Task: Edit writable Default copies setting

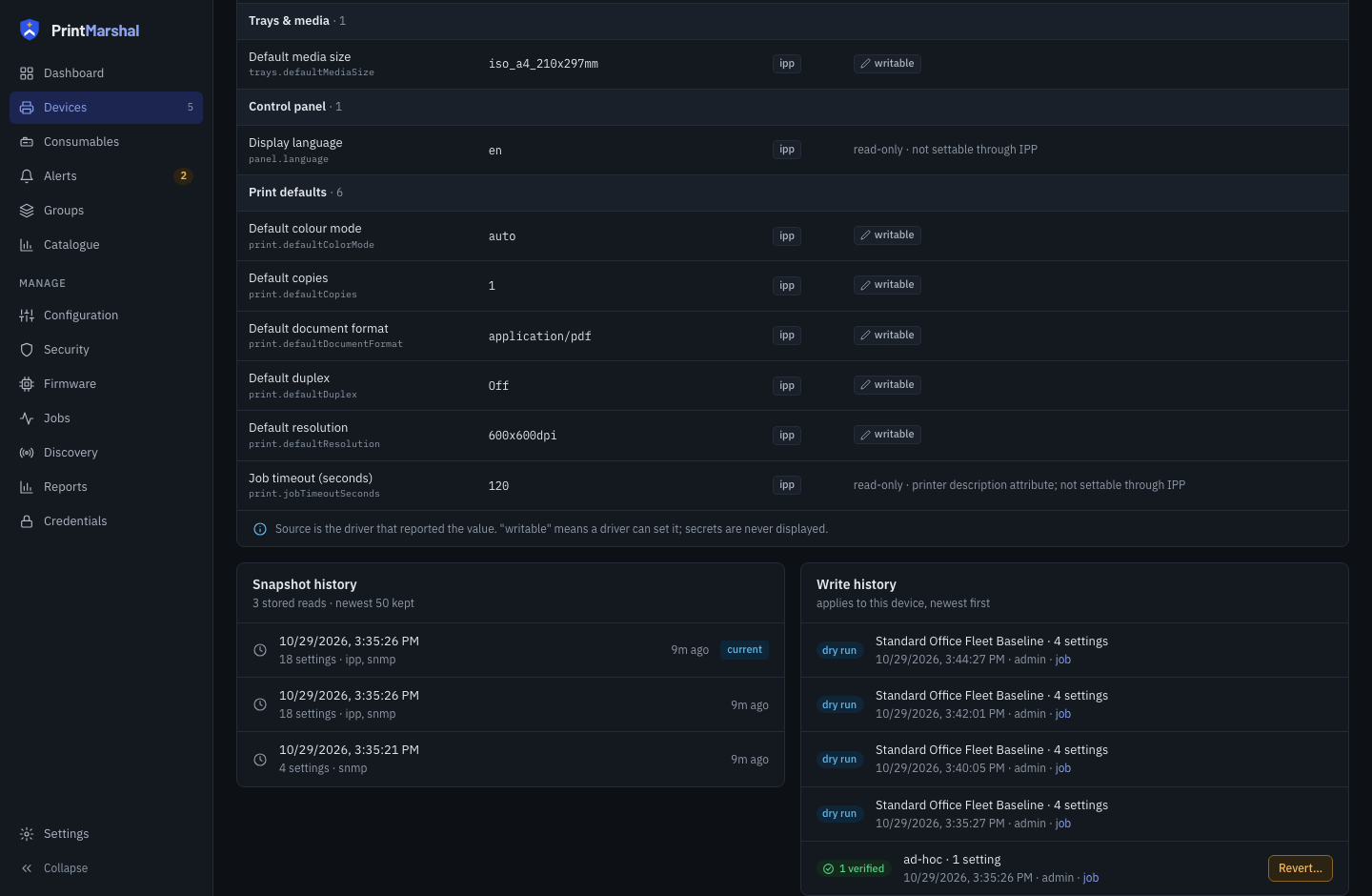Action: pyautogui.click(x=887, y=285)
